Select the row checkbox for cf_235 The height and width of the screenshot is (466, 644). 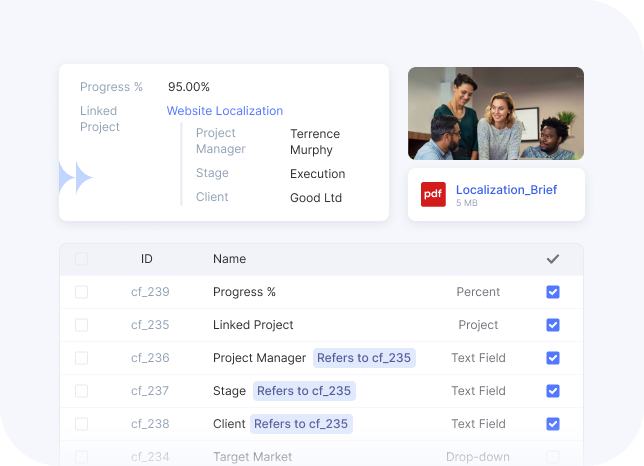tap(81, 325)
